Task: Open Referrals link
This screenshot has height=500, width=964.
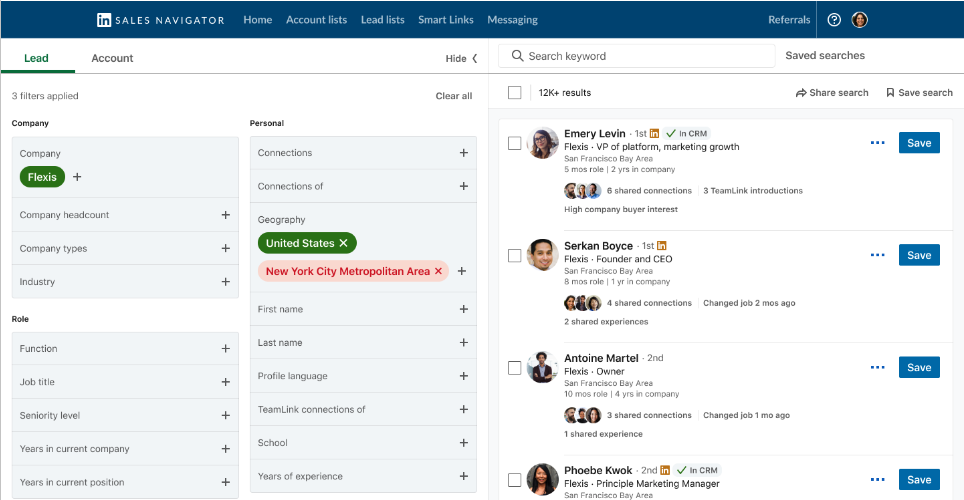Action: 789,20
